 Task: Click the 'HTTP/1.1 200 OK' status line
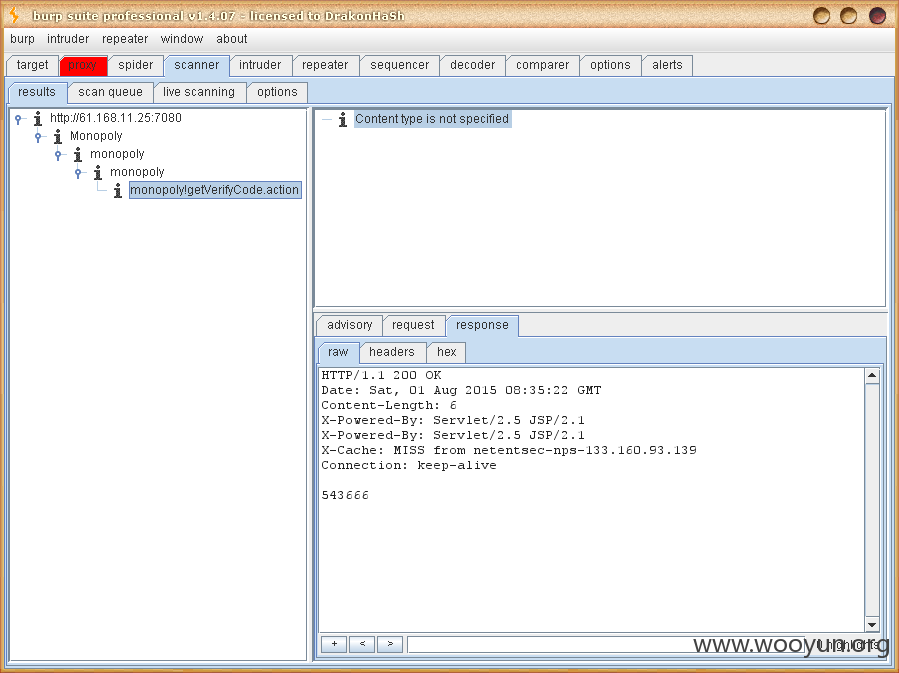tap(381, 375)
